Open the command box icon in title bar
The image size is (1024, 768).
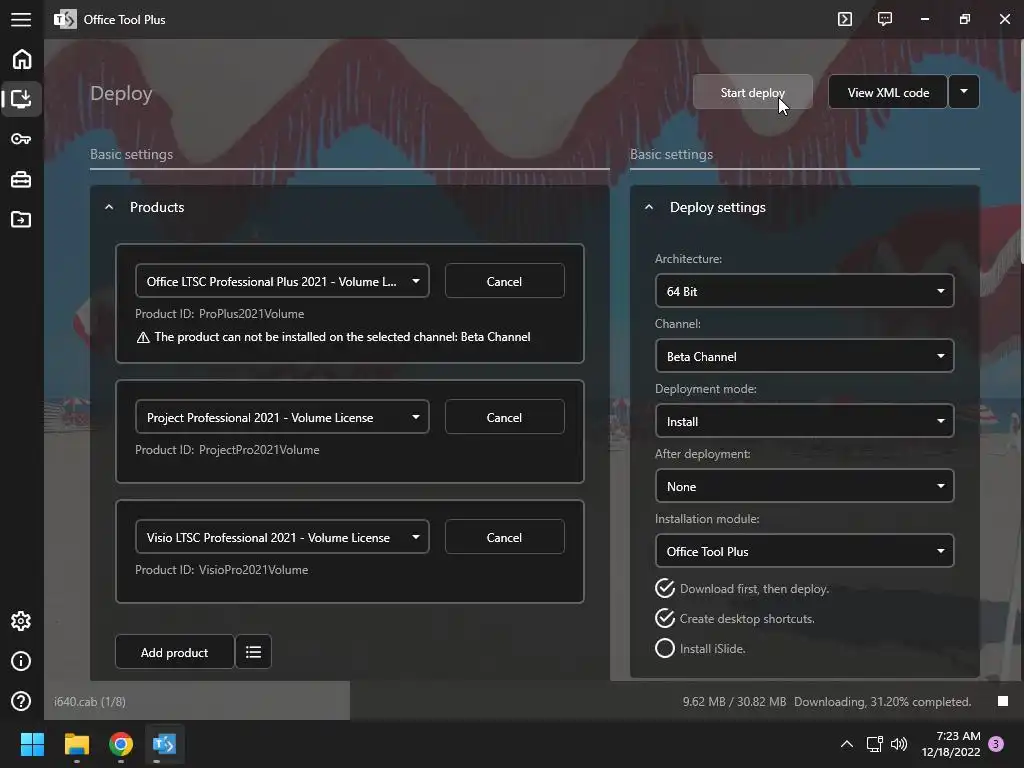pos(845,19)
